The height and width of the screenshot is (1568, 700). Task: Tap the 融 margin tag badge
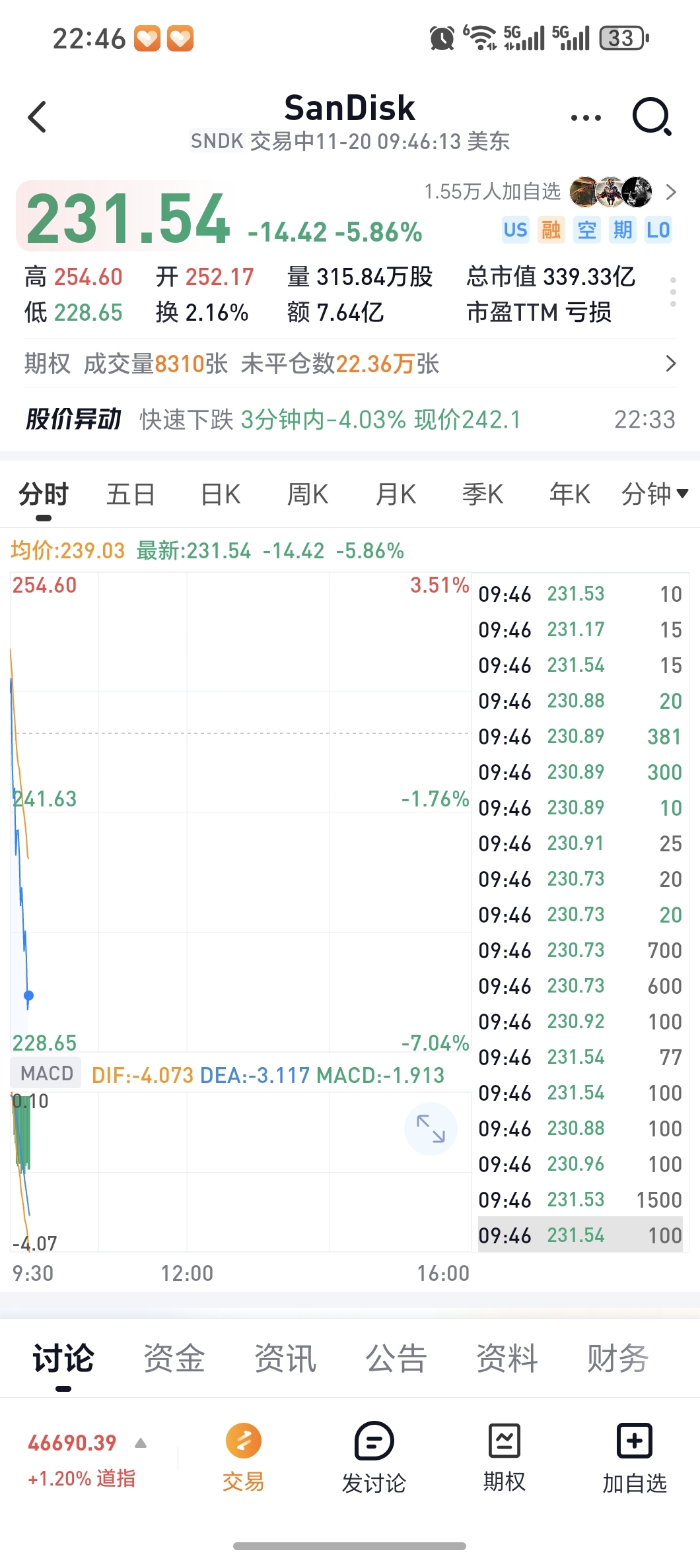(x=551, y=230)
